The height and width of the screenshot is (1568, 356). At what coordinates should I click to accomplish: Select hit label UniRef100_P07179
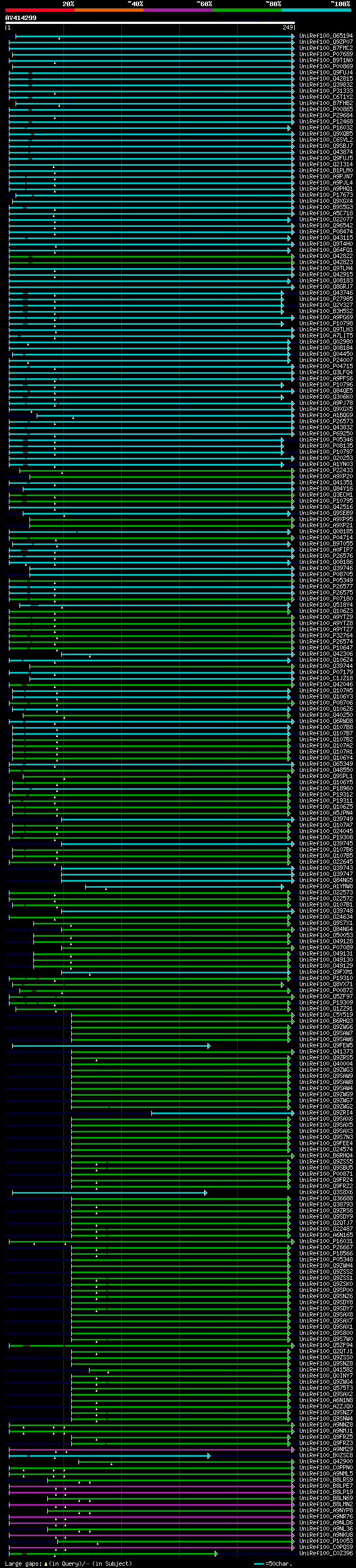[326, 672]
